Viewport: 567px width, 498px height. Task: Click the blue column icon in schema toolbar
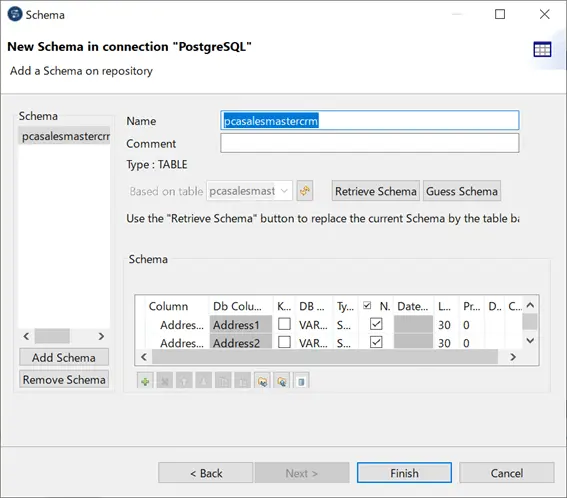click(x=301, y=381)
